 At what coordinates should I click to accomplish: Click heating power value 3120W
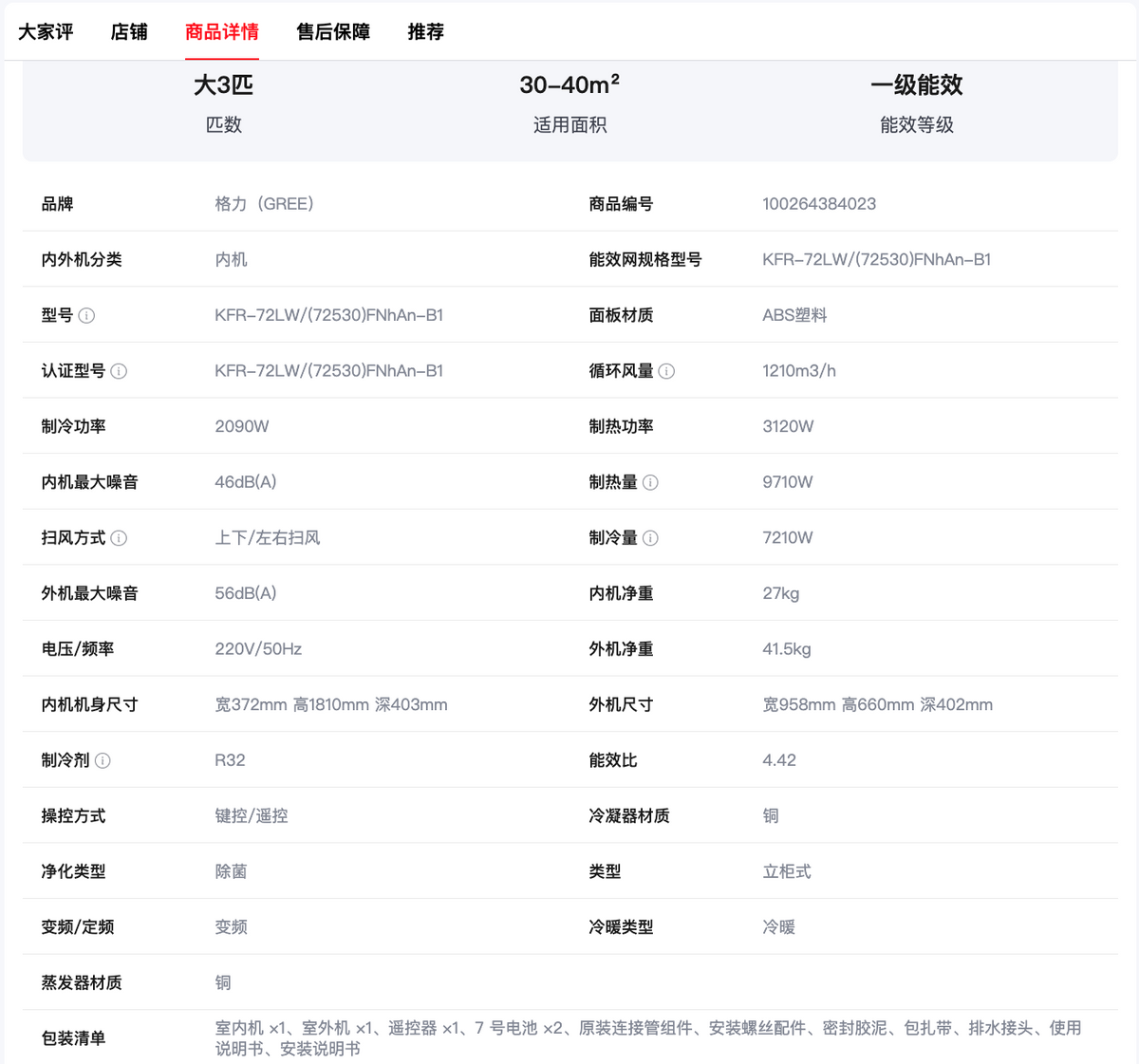pos(788,426)
